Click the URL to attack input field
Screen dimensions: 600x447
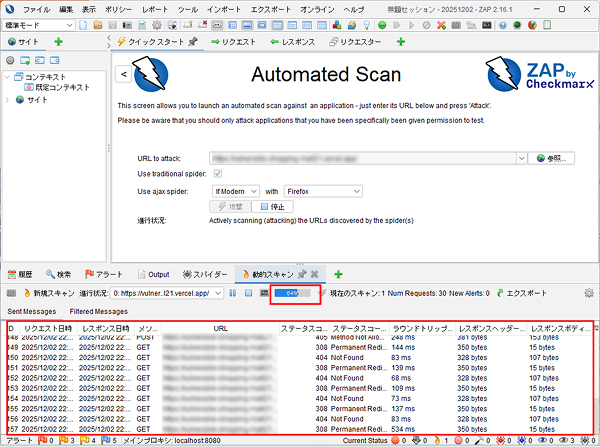pyautogui.click(x=363, y=158)
